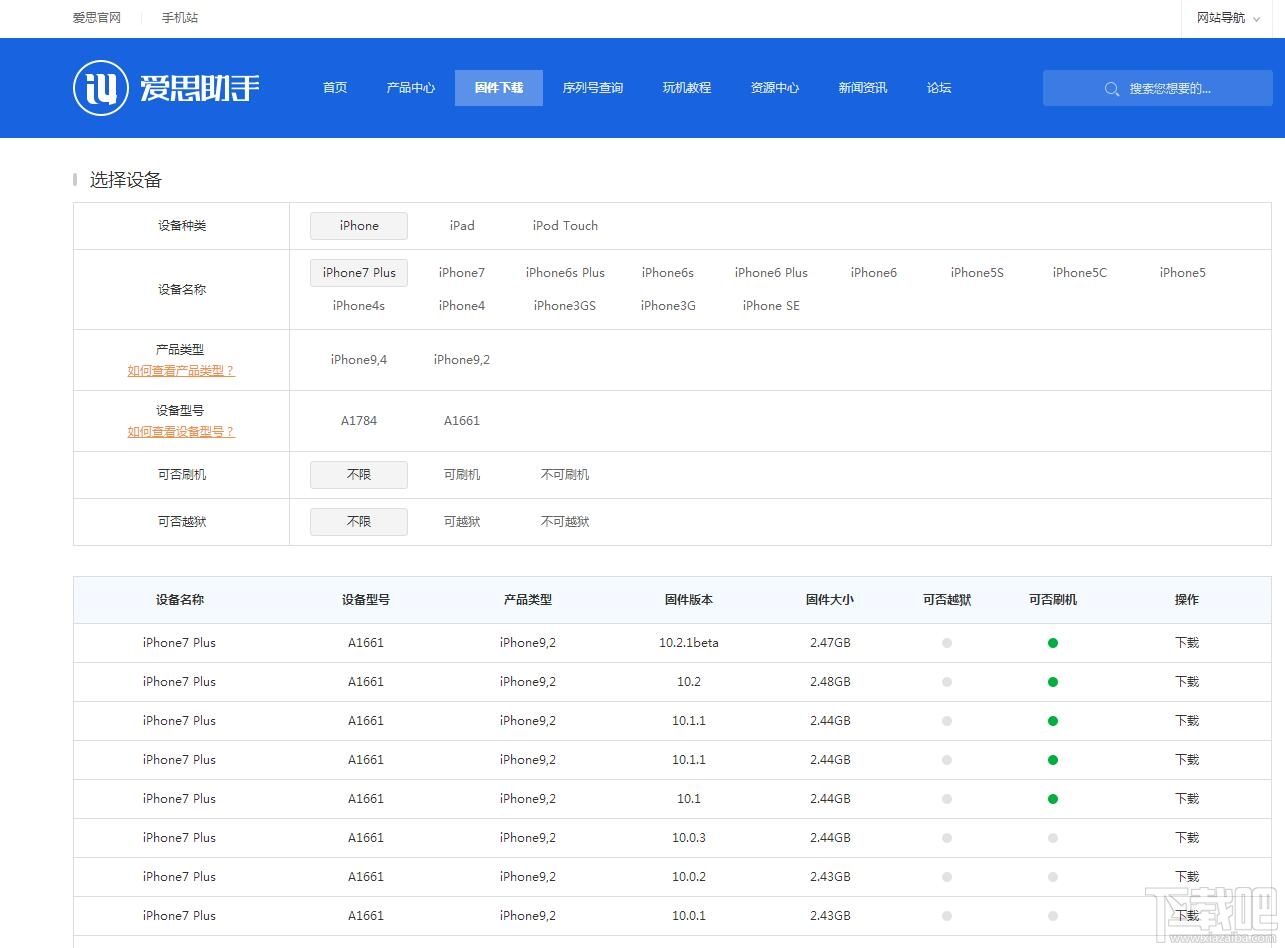Visit the 论坛 navigation link

click(939, 88)
